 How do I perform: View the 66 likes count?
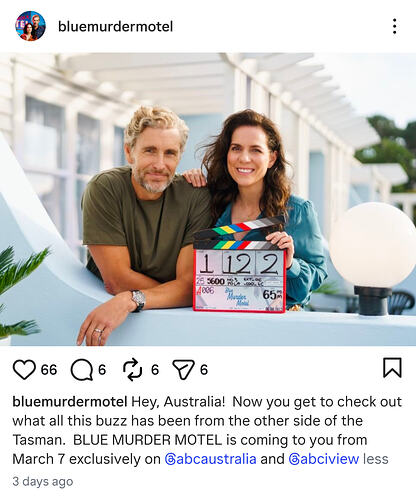tap(49, 370)
